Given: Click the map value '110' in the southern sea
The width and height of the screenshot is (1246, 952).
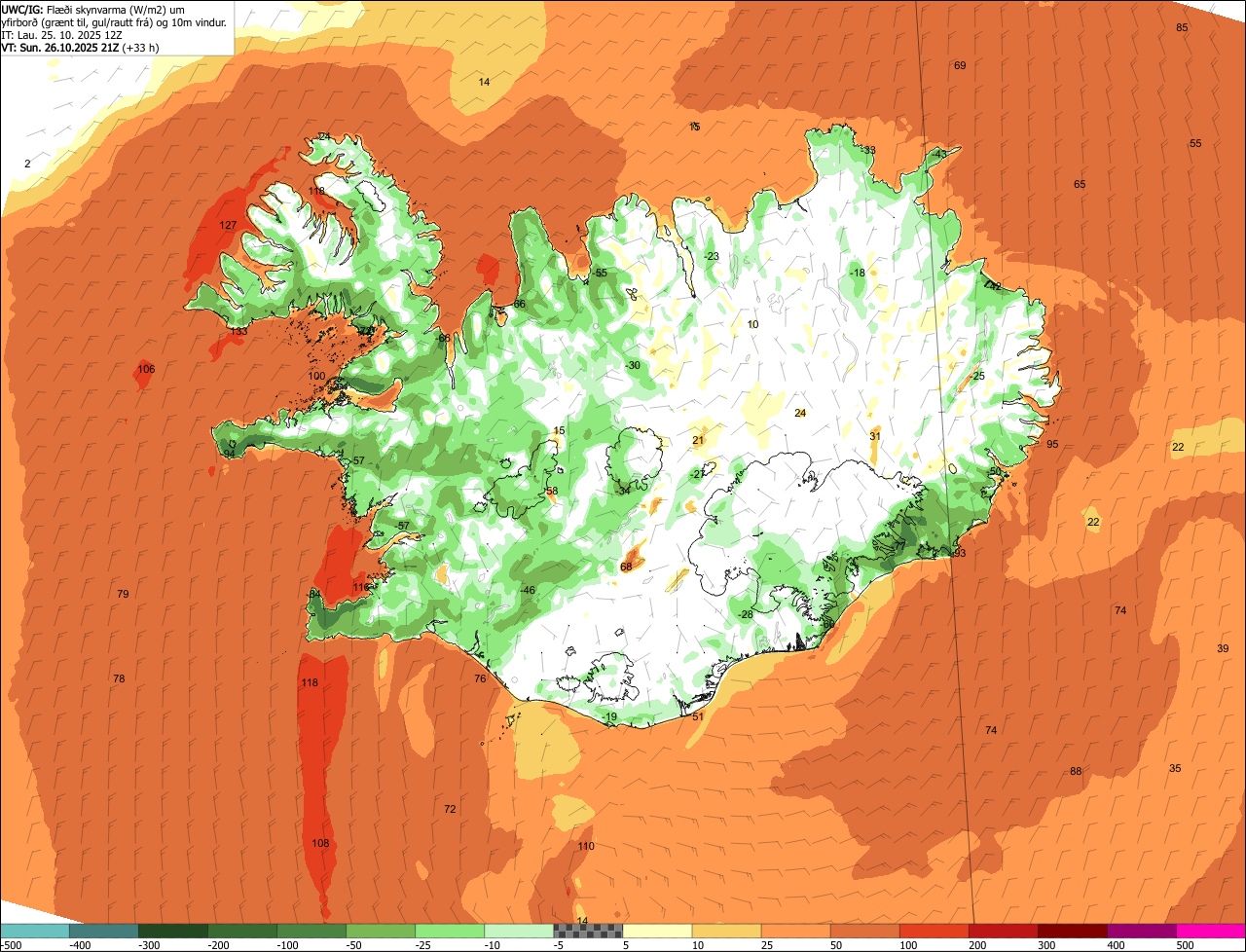Looking at the screenshot, I should (585, 847).
